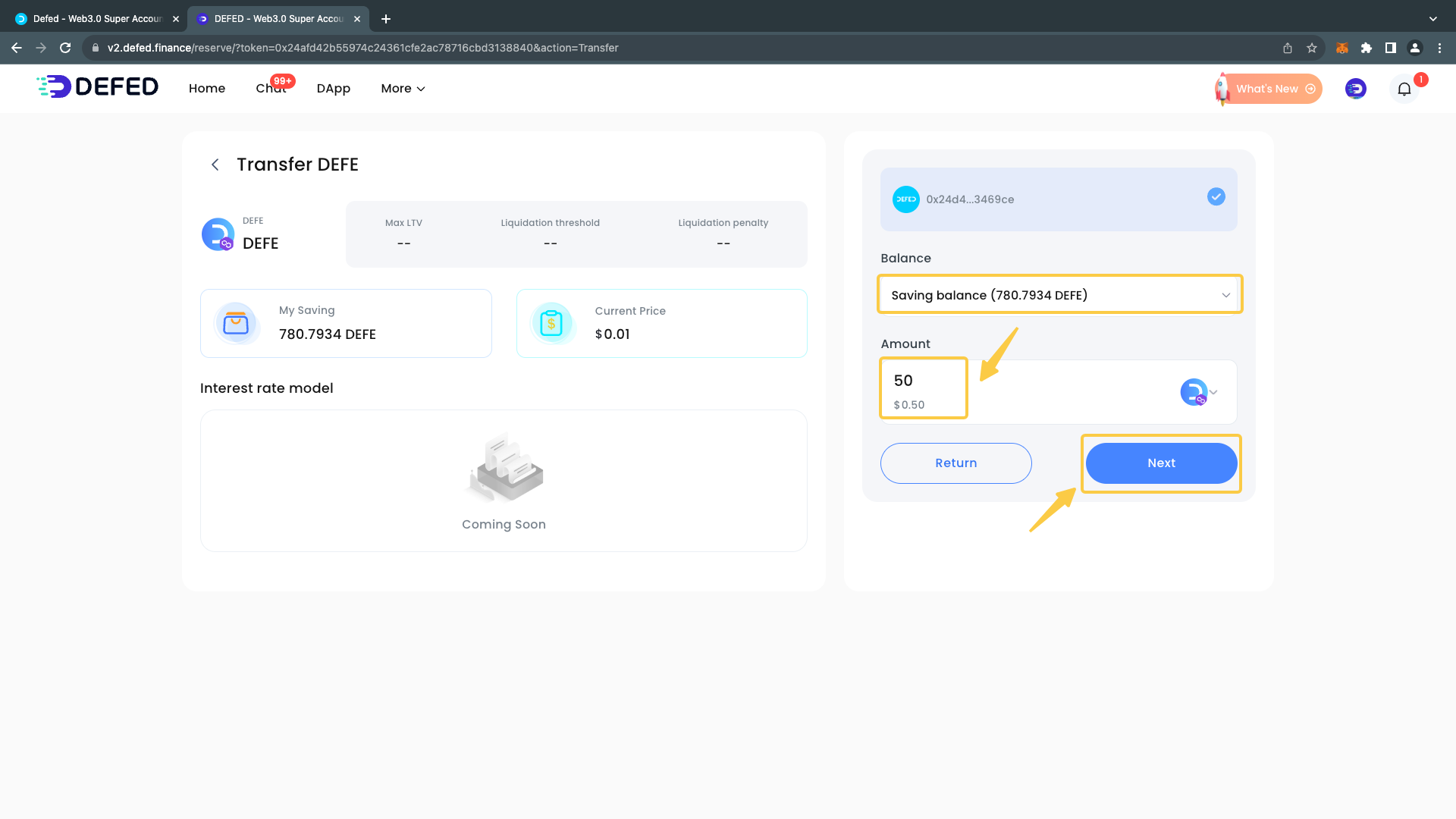Open the notification bell
The height and width of the screenshot is (819, 1456).
coord(1404,89)
